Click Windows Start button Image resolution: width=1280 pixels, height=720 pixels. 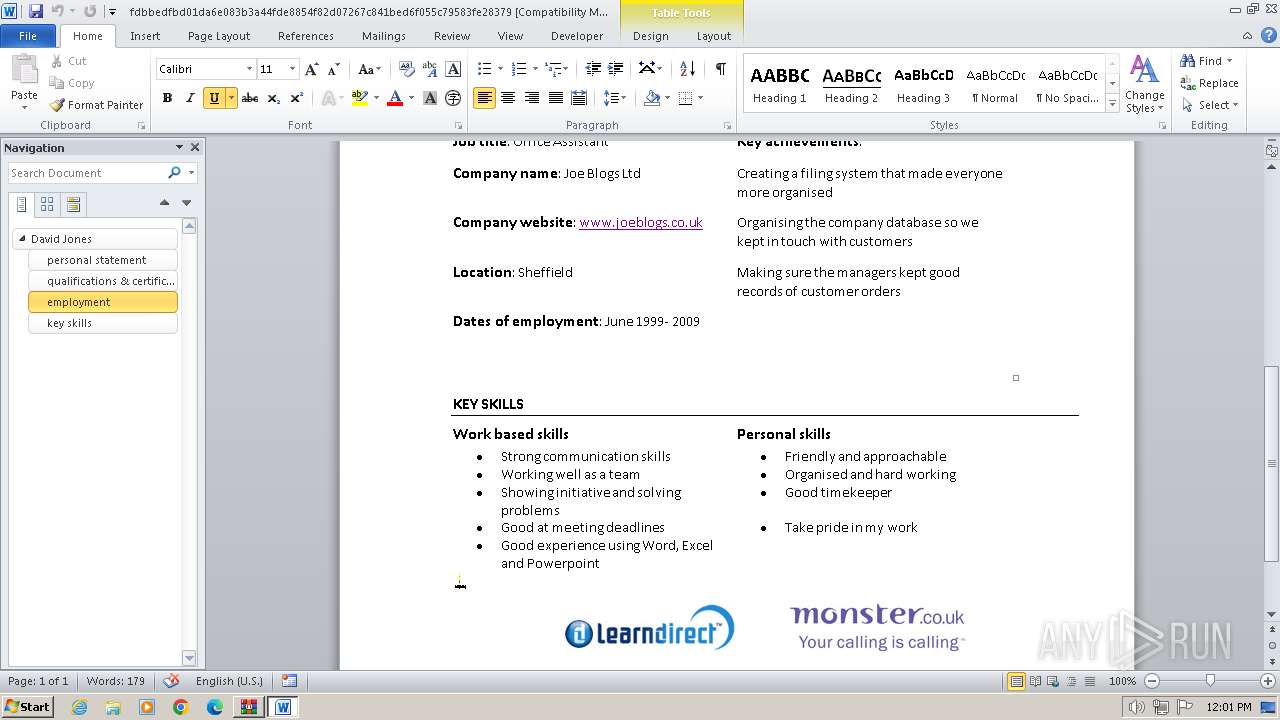[27, 707]
